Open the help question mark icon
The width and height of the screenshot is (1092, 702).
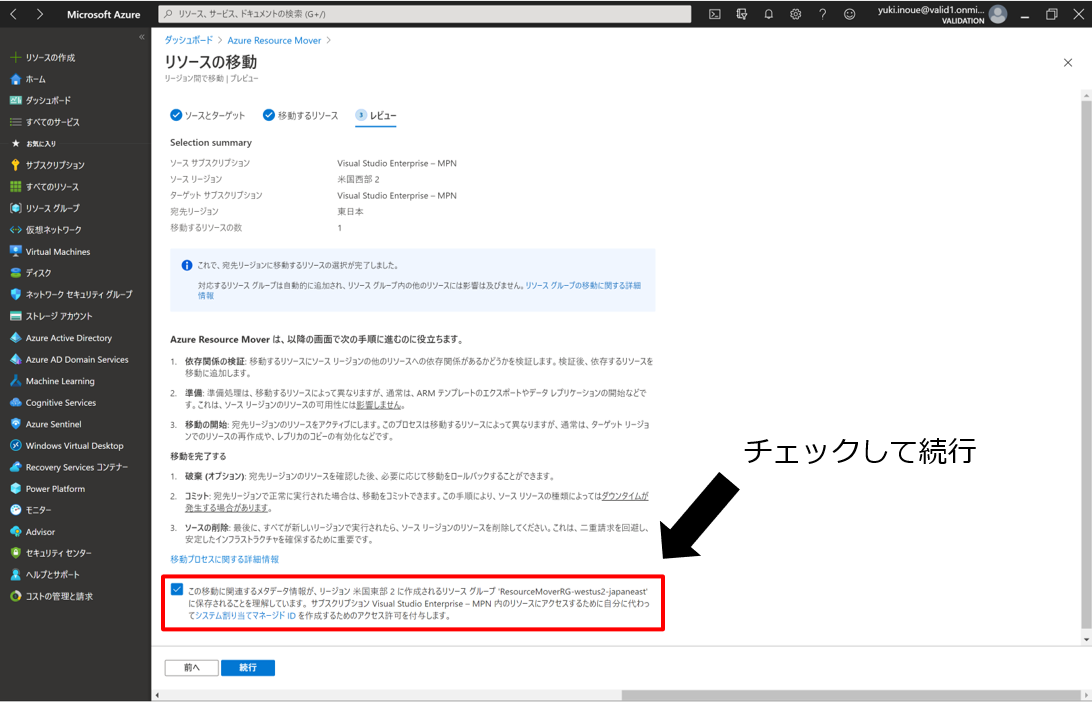pos(822,14)
